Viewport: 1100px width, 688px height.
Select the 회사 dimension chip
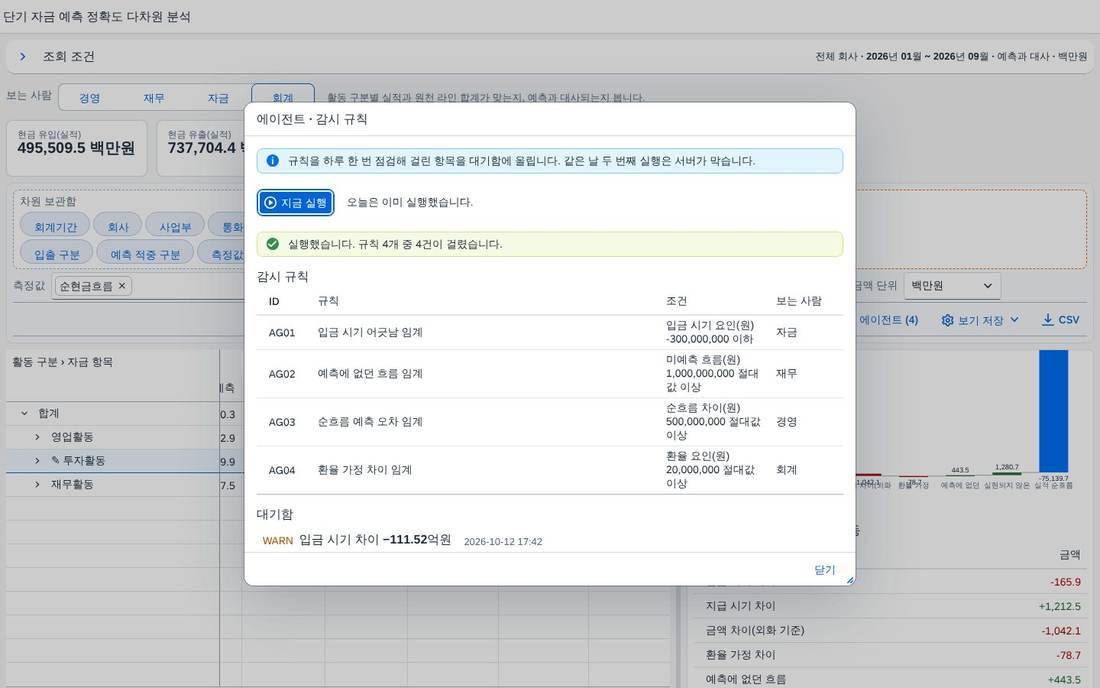tap(118, 227)
